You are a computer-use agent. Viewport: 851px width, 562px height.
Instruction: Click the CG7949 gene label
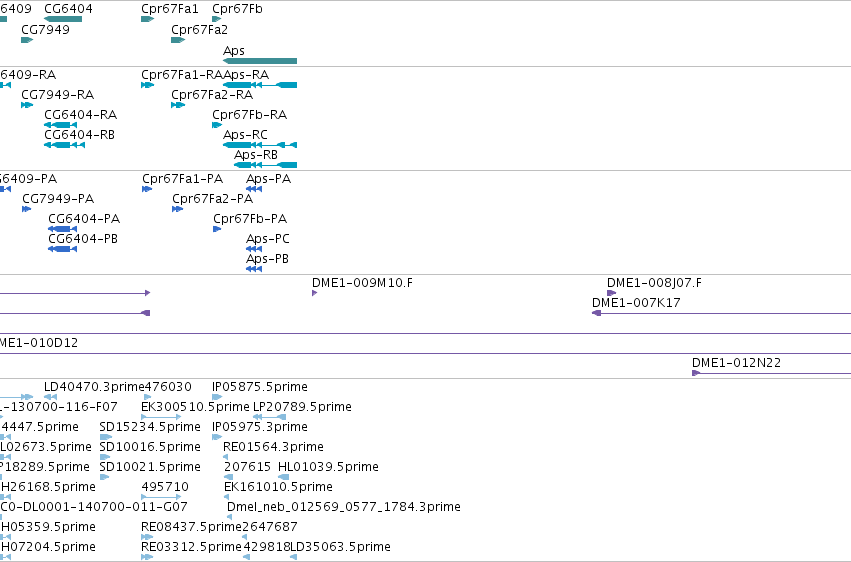point(46,30)
